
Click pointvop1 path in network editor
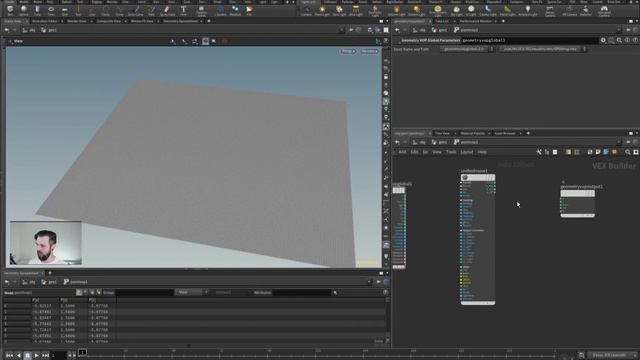point(465,142)
